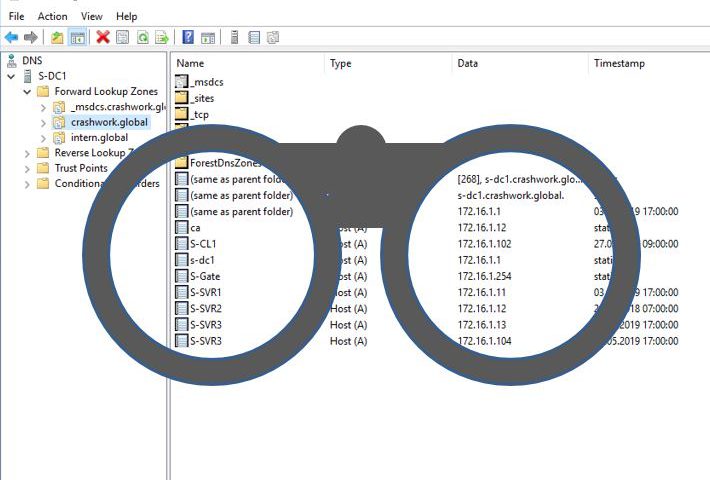The width and height of the screenshot is (710, 480).
Task: Click the record icon beside S-Gate
Action: 182,276
